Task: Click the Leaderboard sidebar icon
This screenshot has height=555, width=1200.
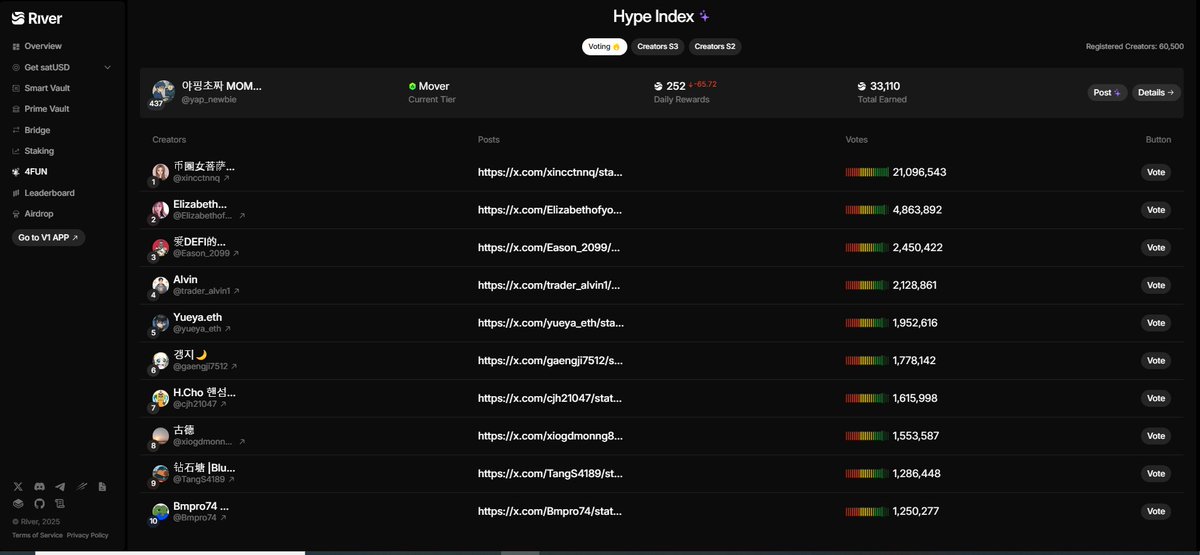Action: tap(16, 193)
